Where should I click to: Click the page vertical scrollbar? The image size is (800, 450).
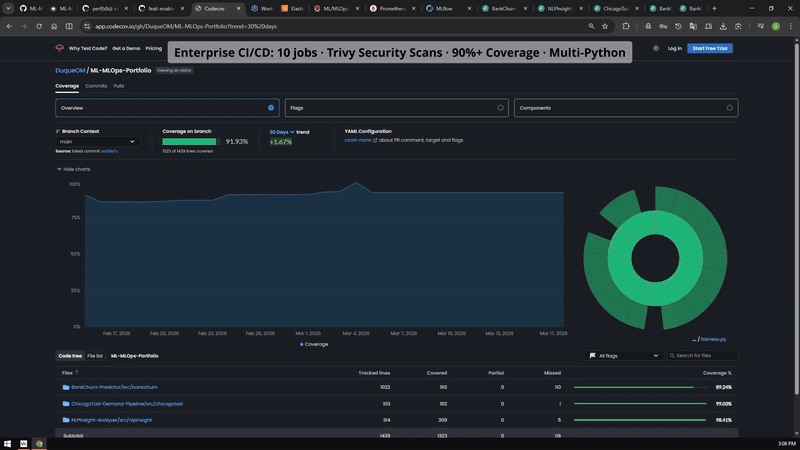796,217
